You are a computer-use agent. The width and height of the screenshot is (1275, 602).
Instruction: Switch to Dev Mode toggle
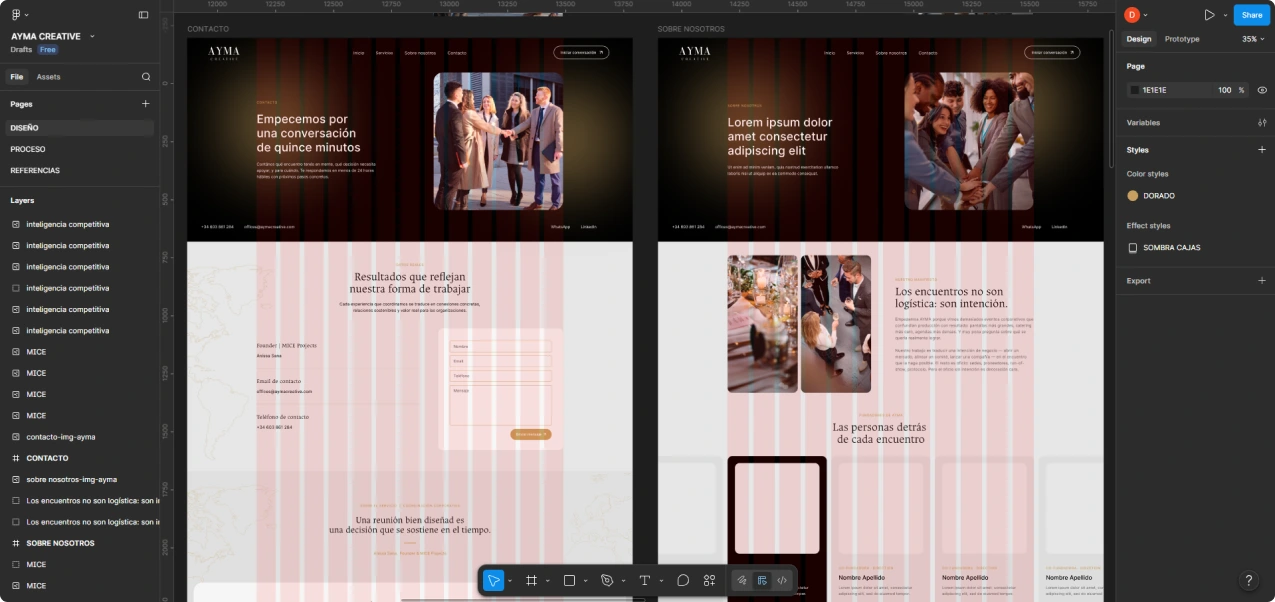point(782,580)
